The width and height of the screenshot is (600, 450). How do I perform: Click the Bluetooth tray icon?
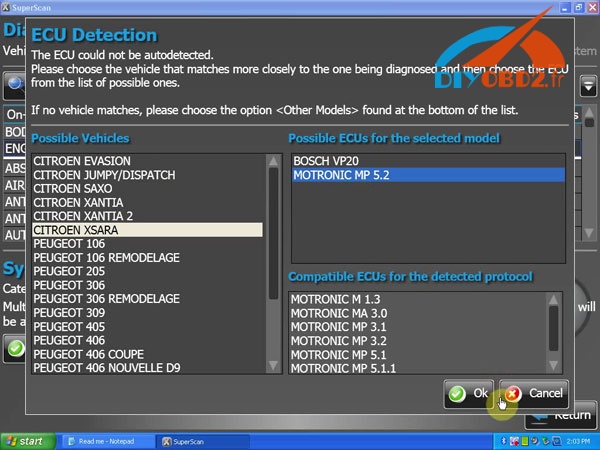[x=504, y=442]
